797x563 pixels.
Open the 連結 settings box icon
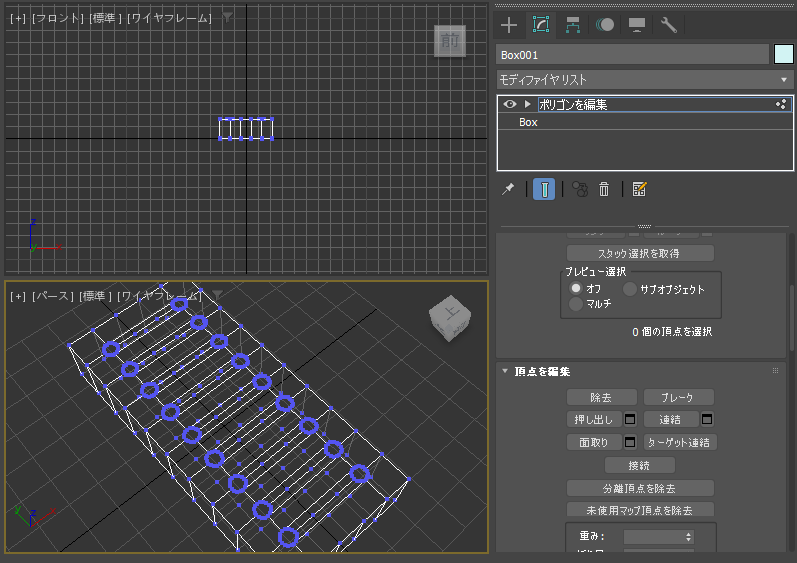pyautogui.click(x=707, y=420)
